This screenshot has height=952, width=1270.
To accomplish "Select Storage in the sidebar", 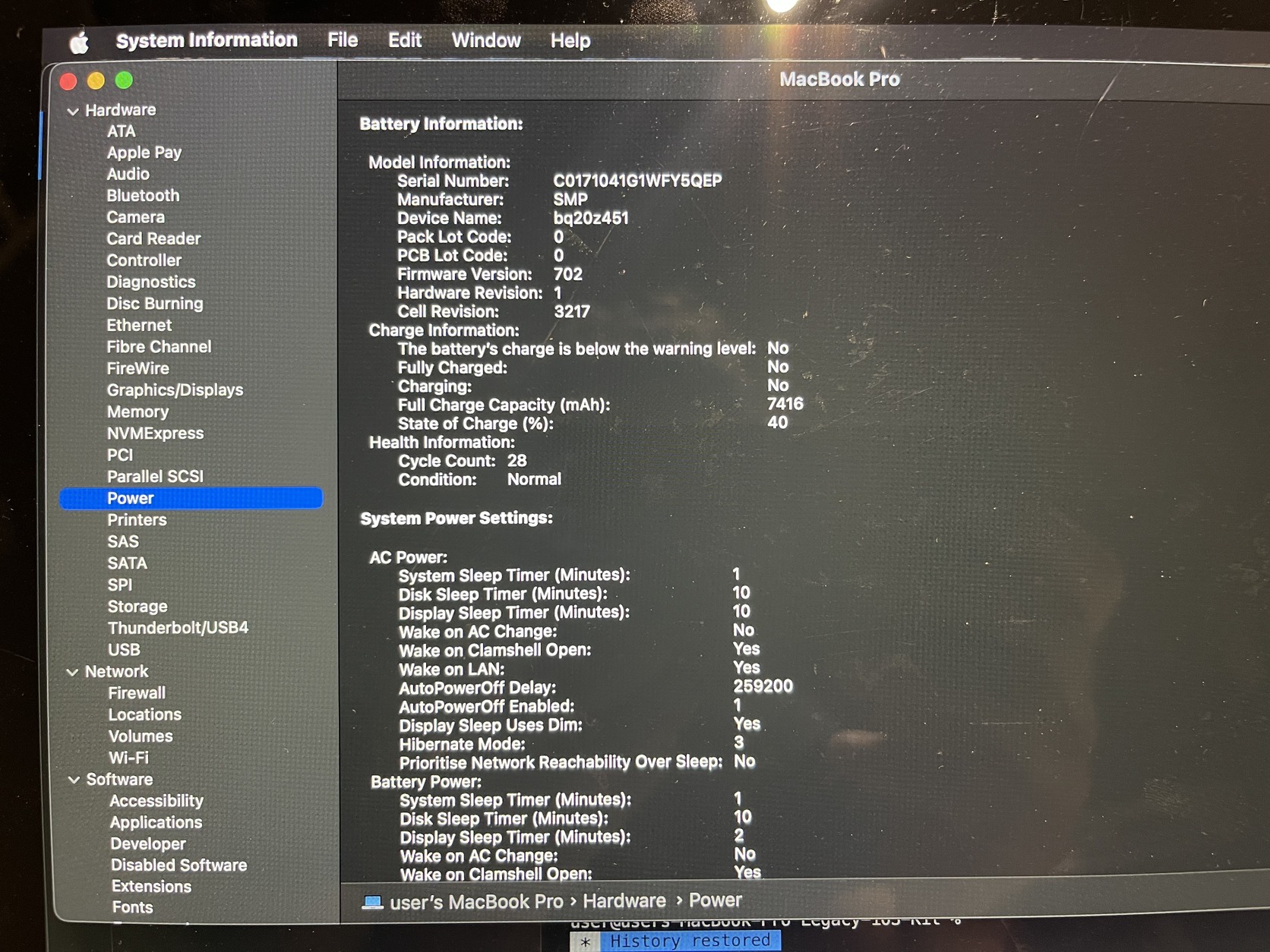I will [137, 607].
